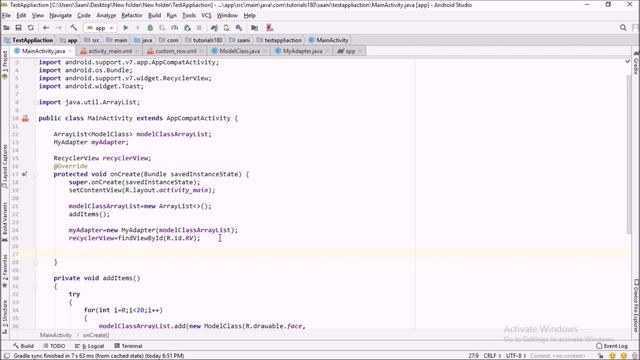Change the UTF-8 file encoding

point(516,356)
